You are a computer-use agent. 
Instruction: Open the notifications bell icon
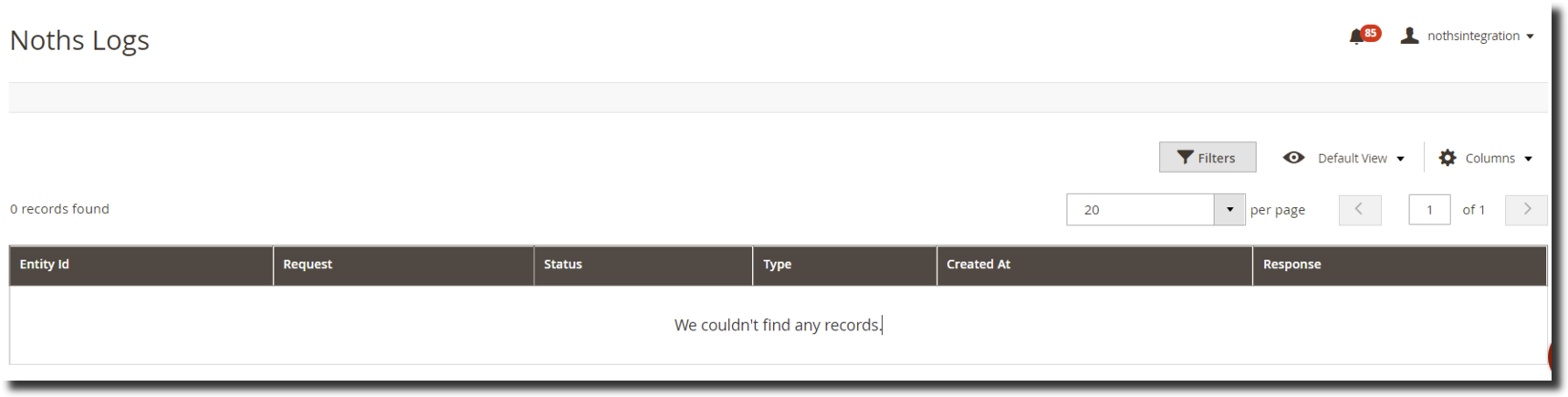point(1355,37)
